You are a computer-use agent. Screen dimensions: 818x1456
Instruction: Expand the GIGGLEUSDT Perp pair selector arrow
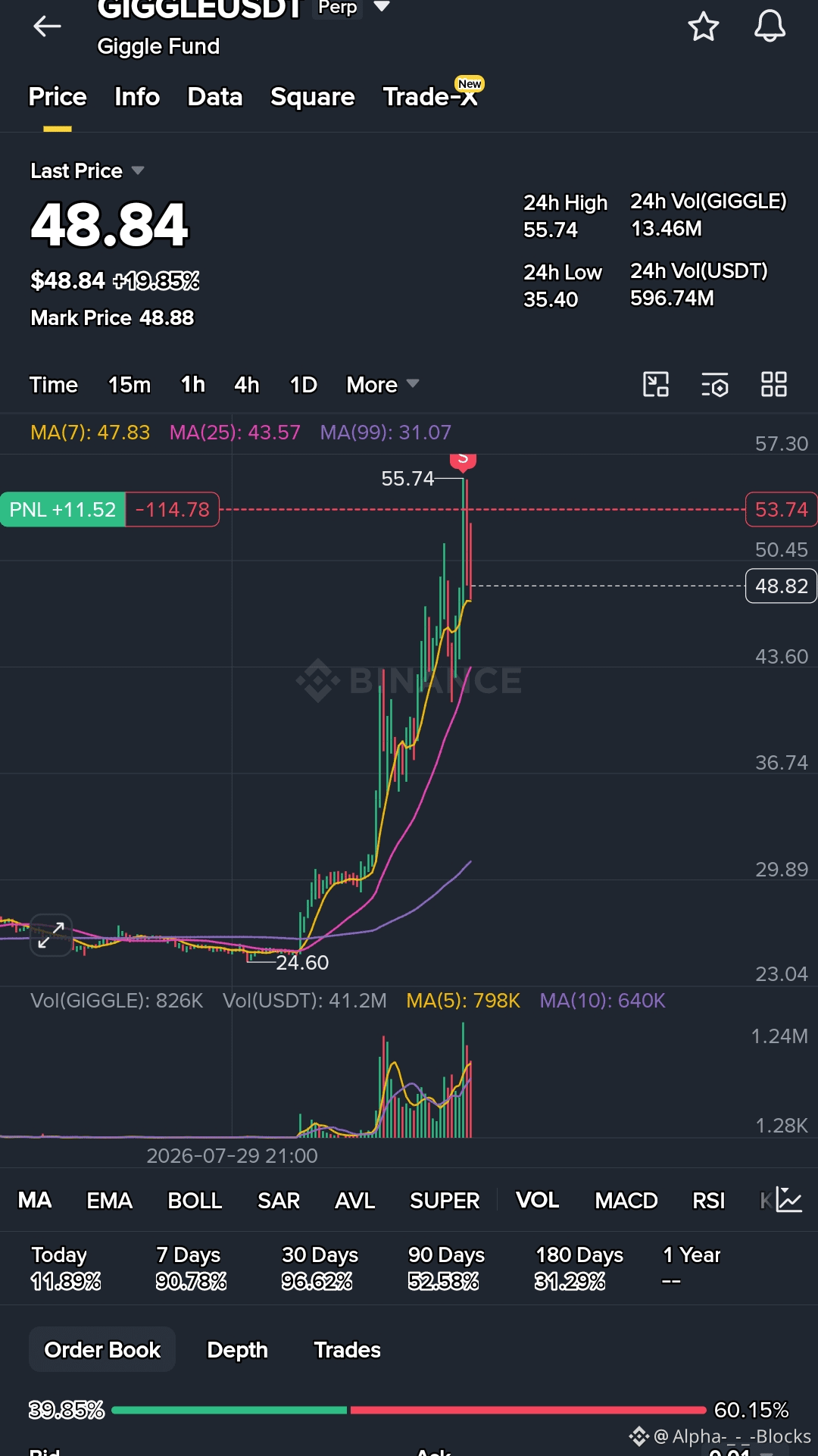382,7
